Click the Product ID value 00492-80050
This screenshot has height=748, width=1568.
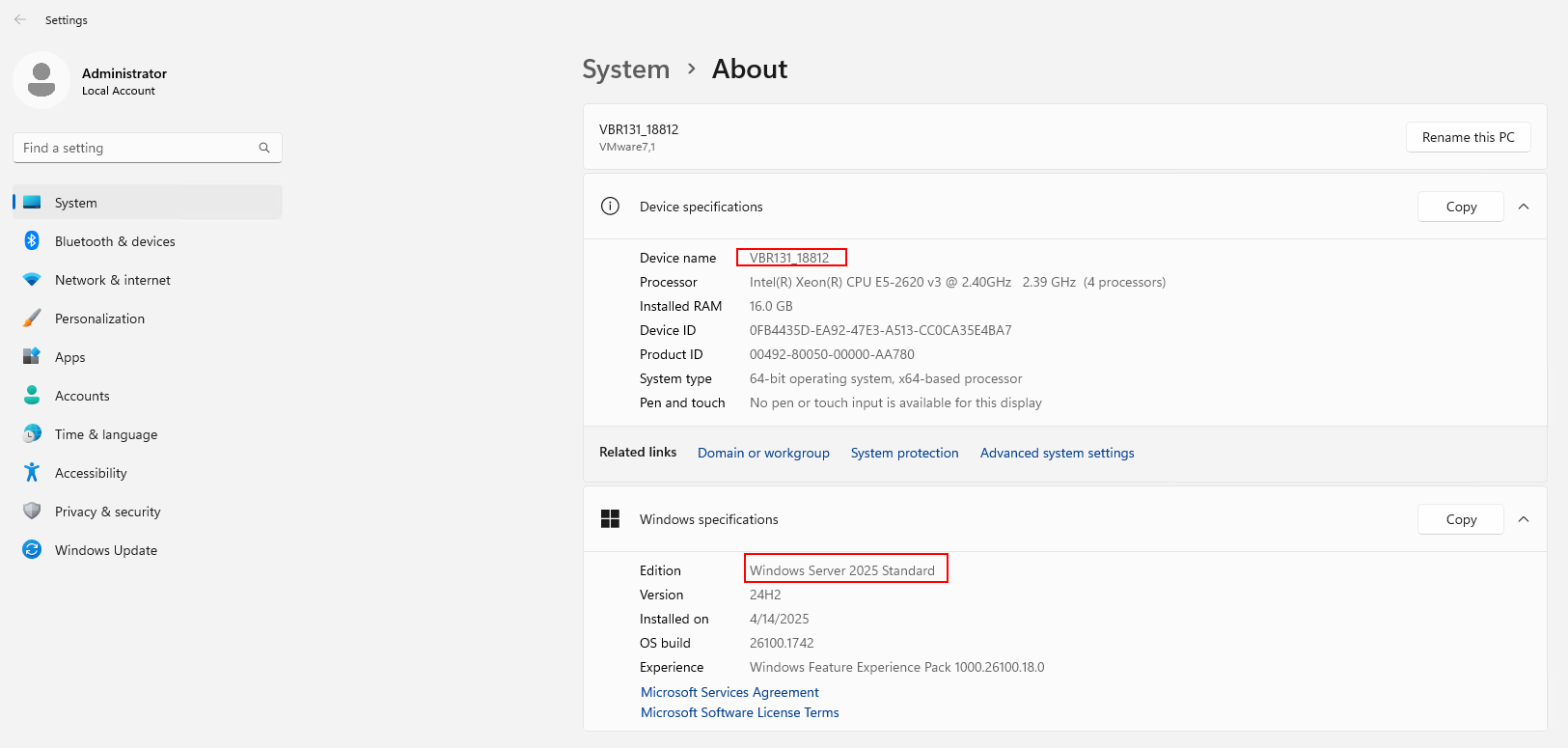(832, 354)
